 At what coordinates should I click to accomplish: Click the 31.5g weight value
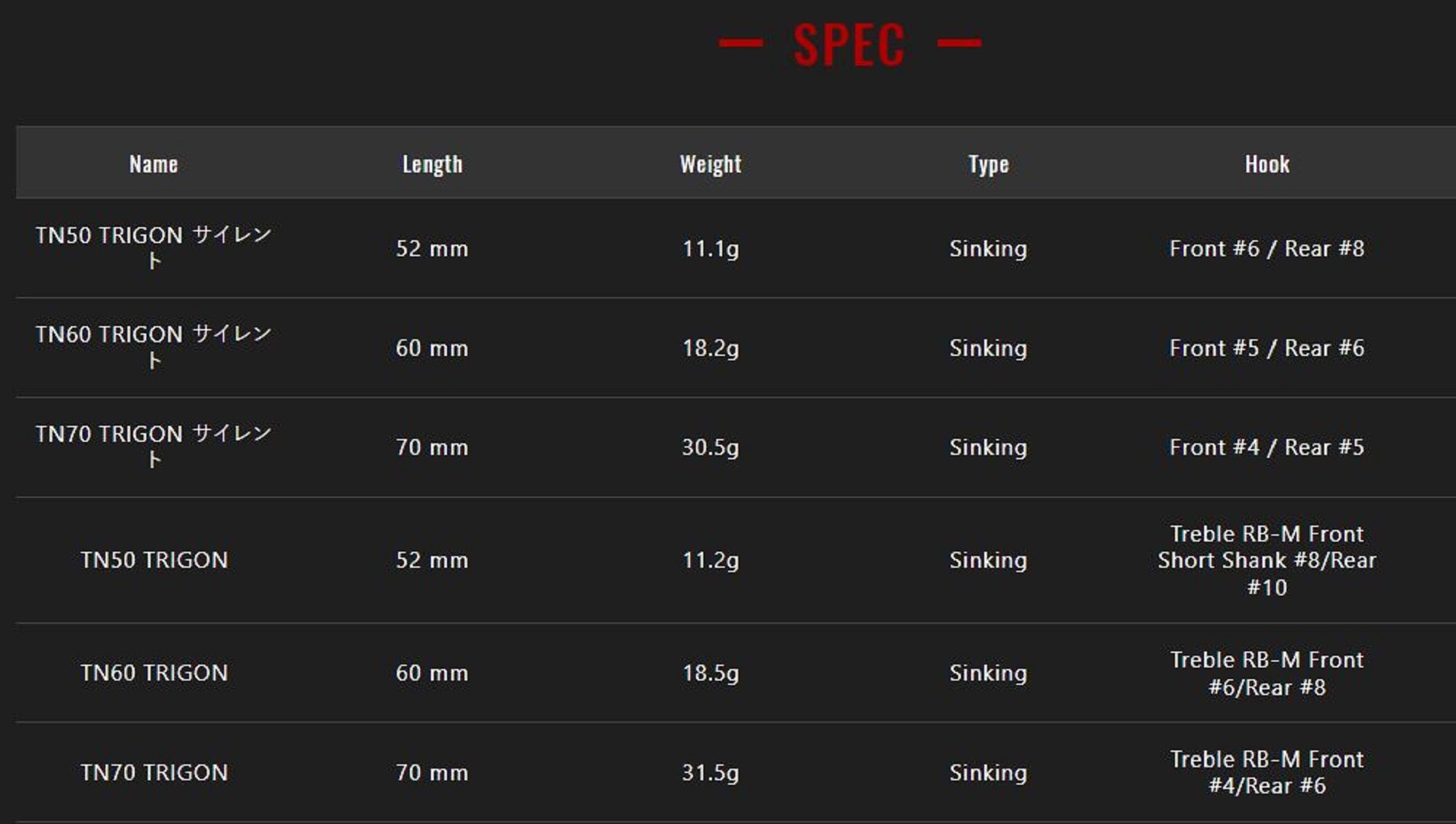(711, 772)
